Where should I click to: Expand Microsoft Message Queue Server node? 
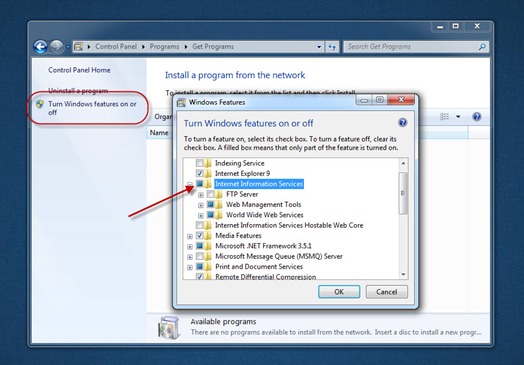tap(190, 257)
